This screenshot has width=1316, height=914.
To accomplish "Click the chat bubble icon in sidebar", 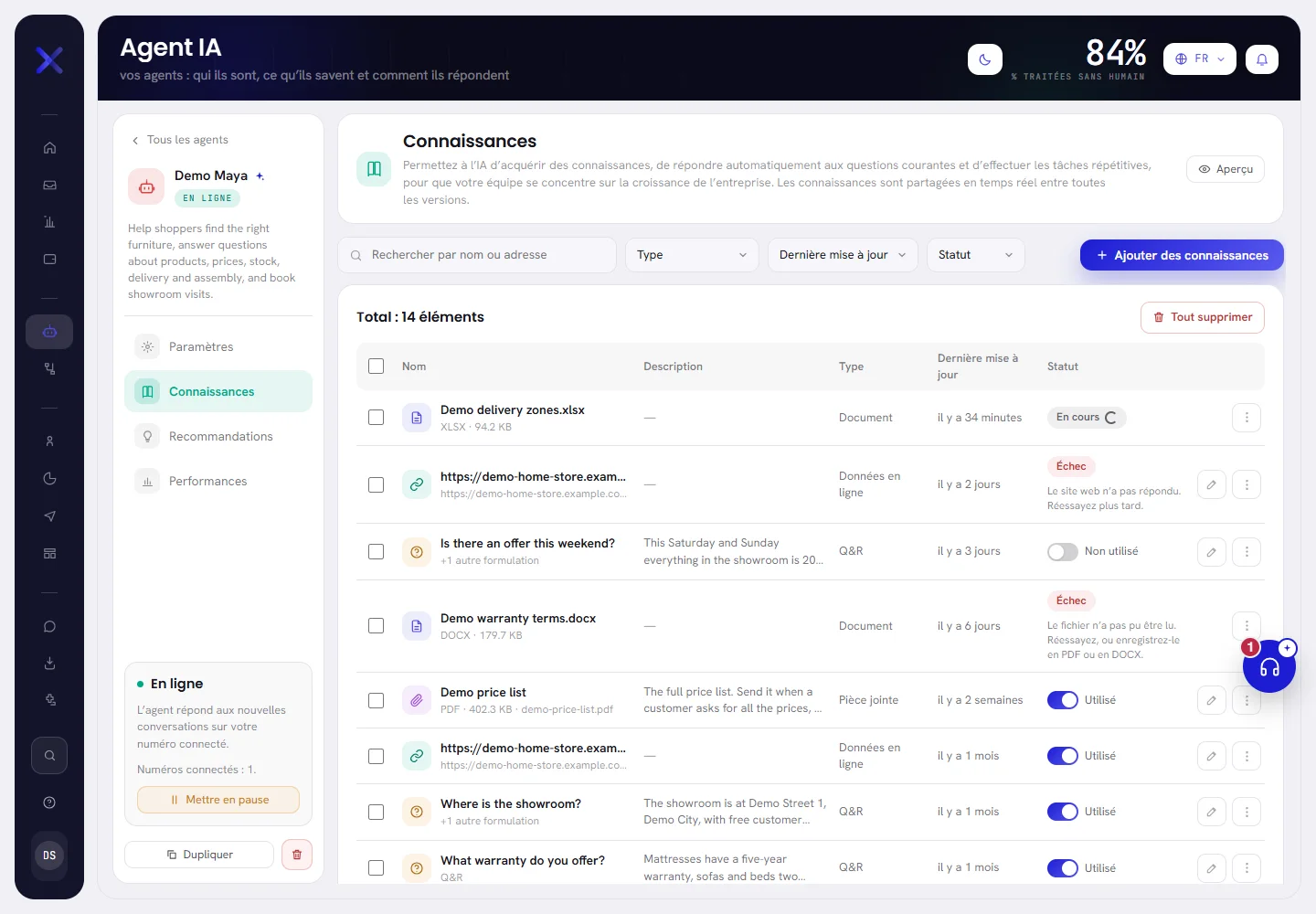I will tap(49, 626).
